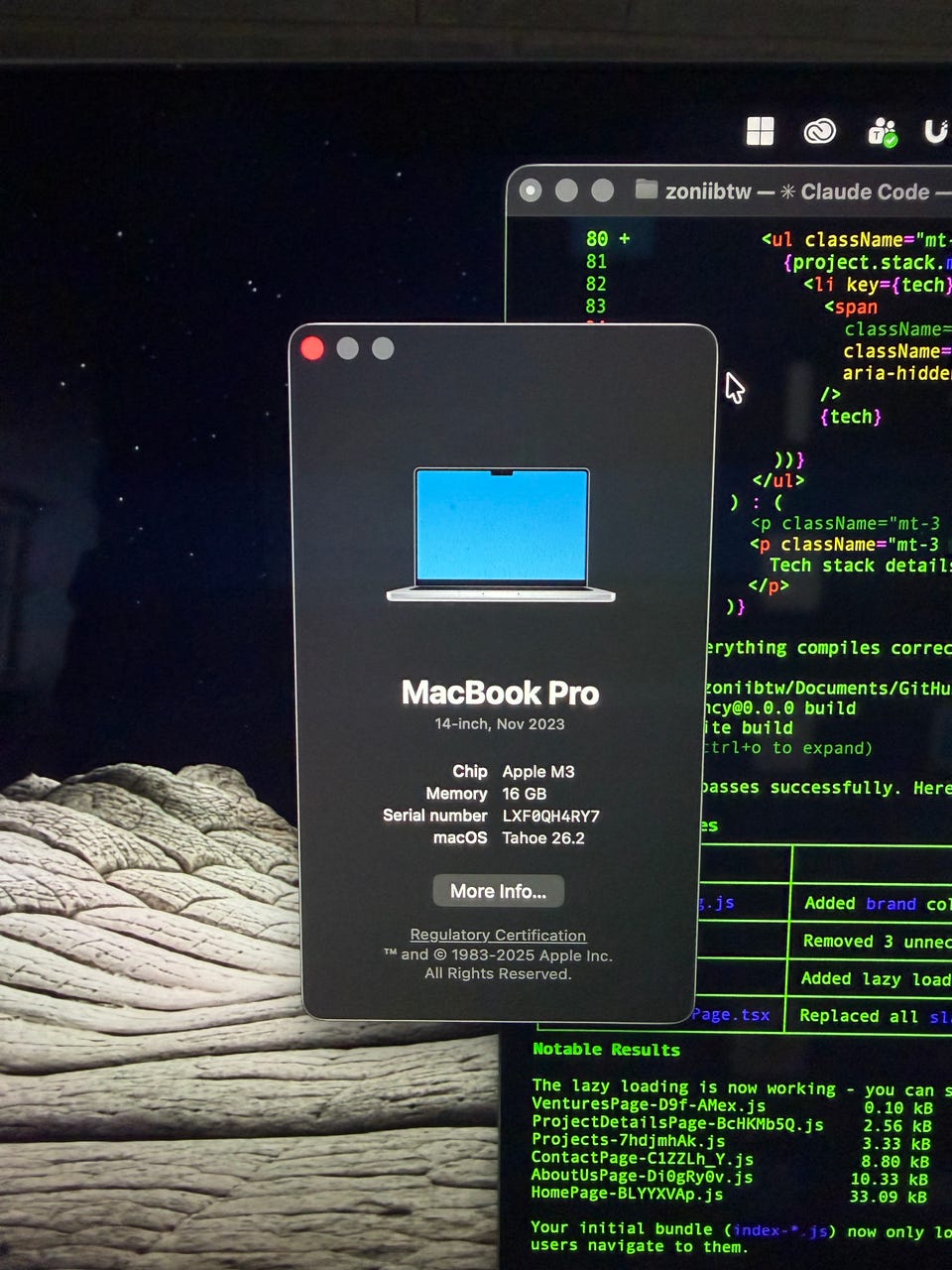Click 'Replaced all' table cell
952x1270 pixels.
859,1016
